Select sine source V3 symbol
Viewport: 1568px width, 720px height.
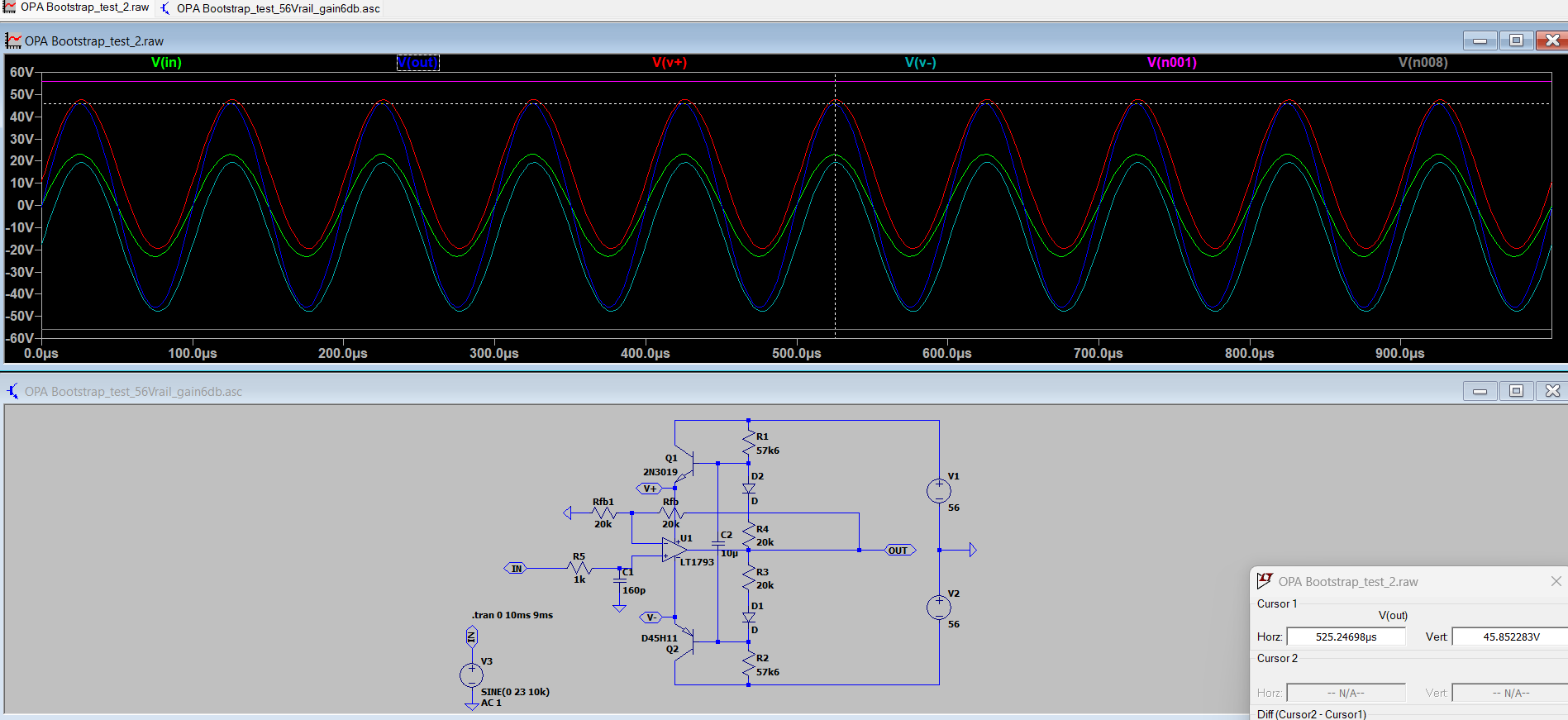(471, 675)
